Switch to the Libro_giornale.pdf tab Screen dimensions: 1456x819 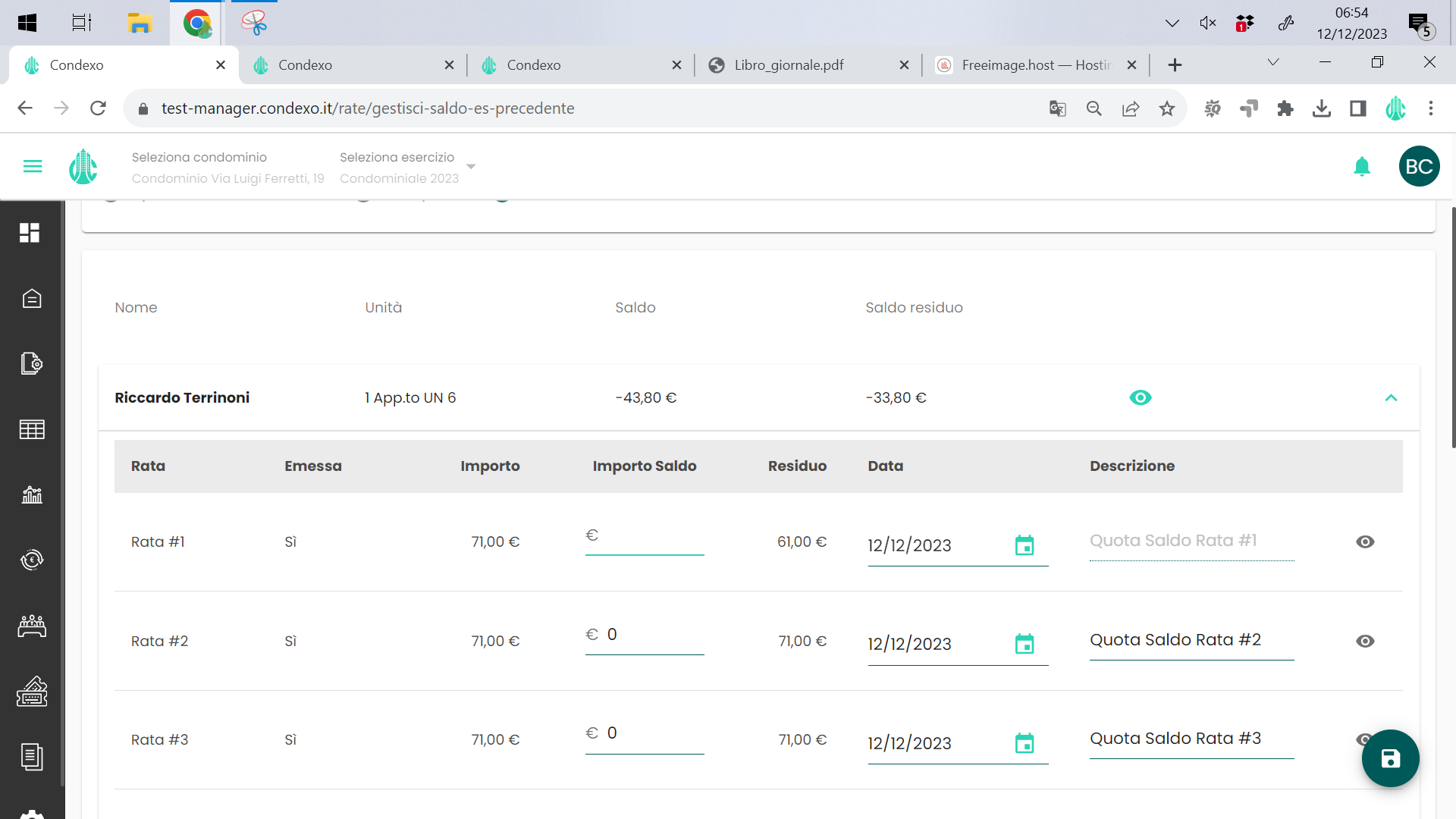coord(789,65)
